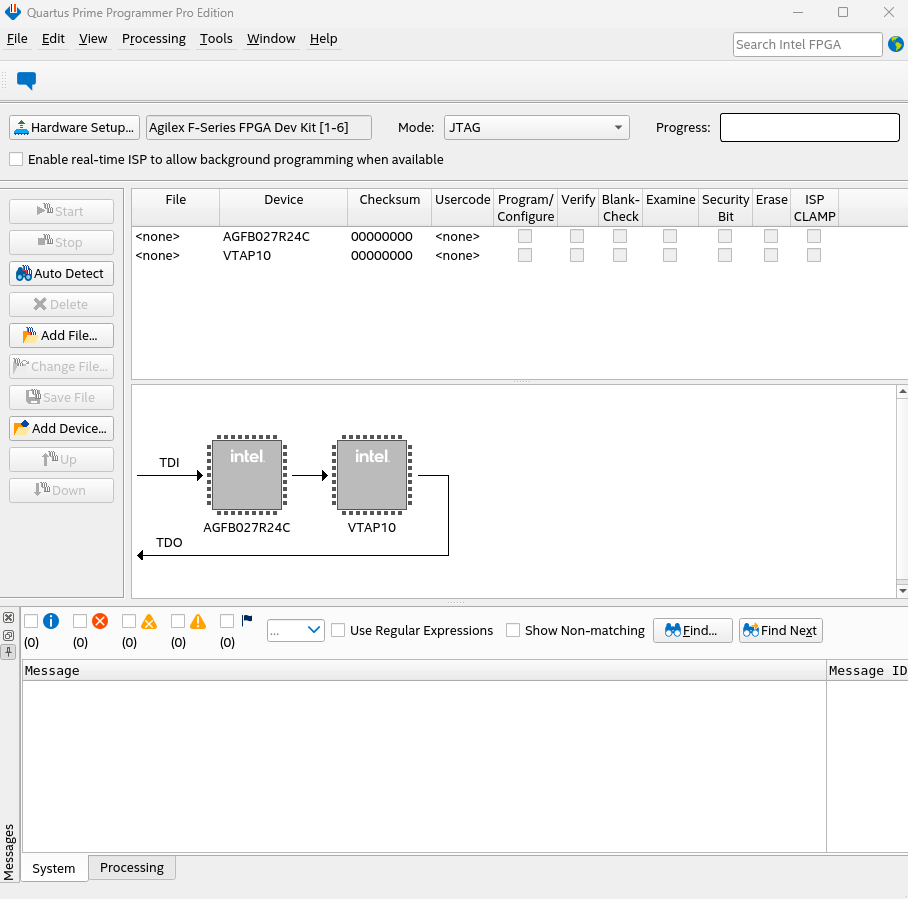Screen dimensions: 908x899
Task: Toggle the Show Non-matching checkbox
Action: [513, 630]
